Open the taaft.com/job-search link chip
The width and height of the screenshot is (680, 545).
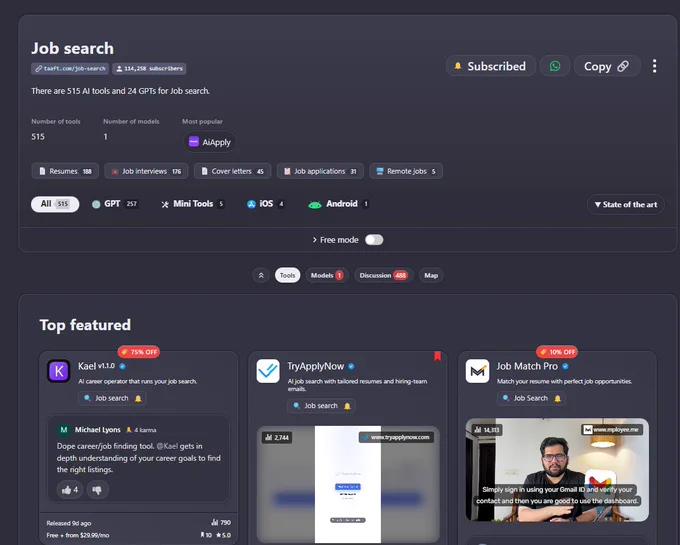tap(70, 69)
